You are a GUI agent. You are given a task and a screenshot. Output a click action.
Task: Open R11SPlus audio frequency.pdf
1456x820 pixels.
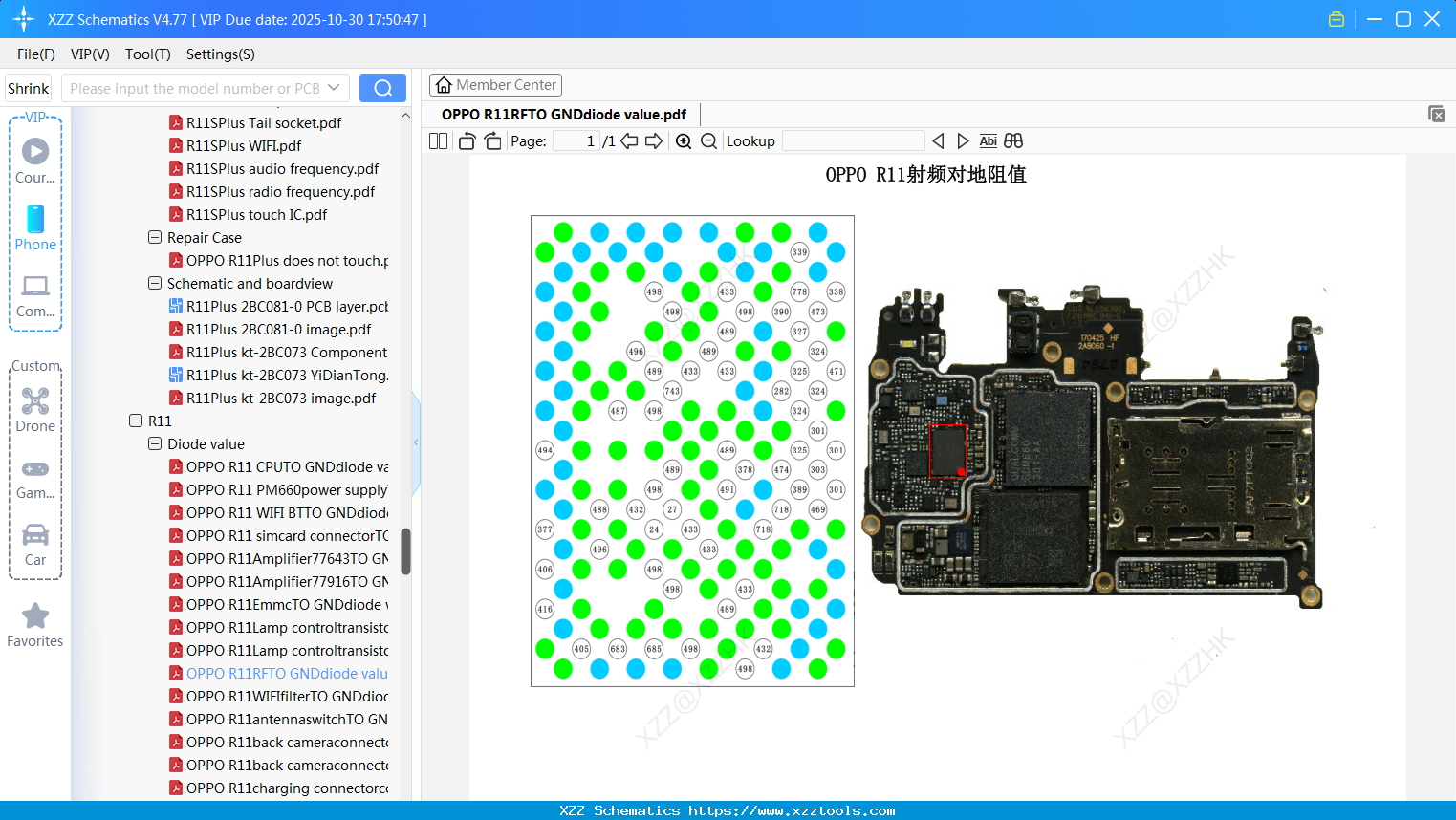273,168
